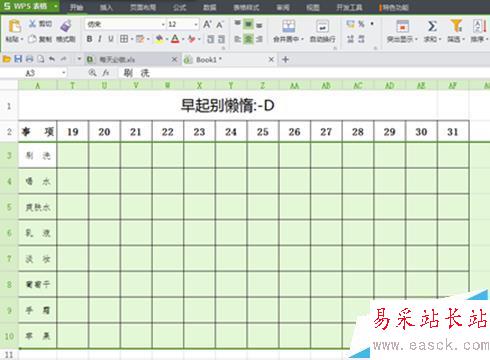Open the borders dropdown arrow
Screen dimensions: 490x360
132,39
